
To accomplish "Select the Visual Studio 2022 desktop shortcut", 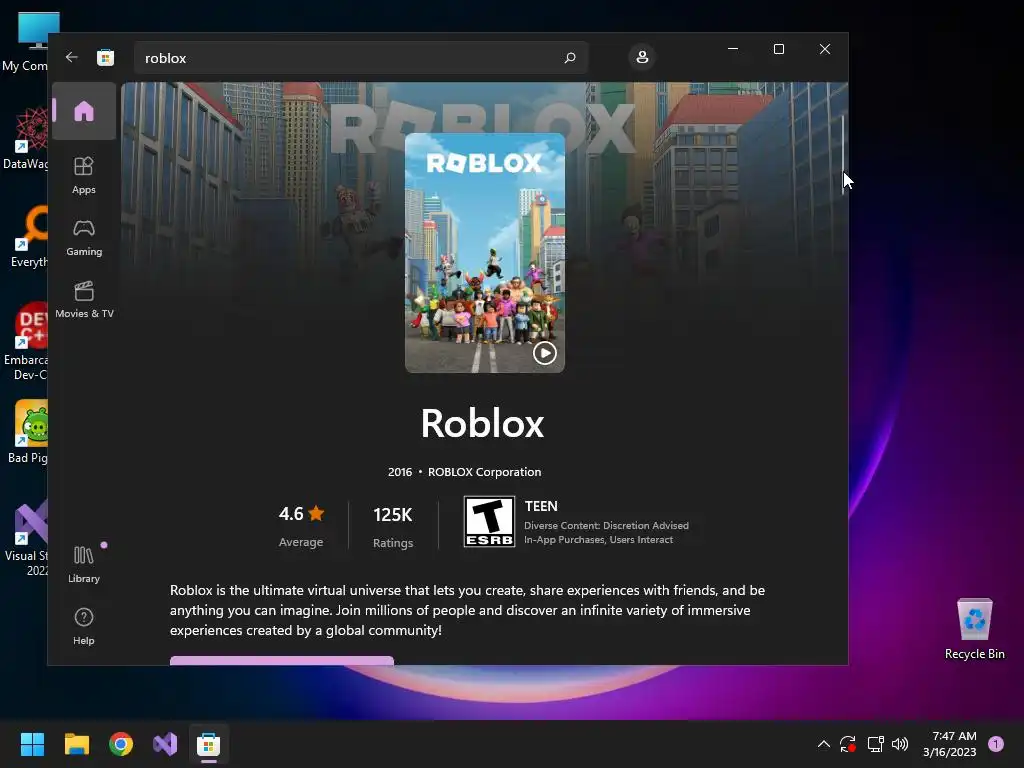I will click(x=27, y=538).
